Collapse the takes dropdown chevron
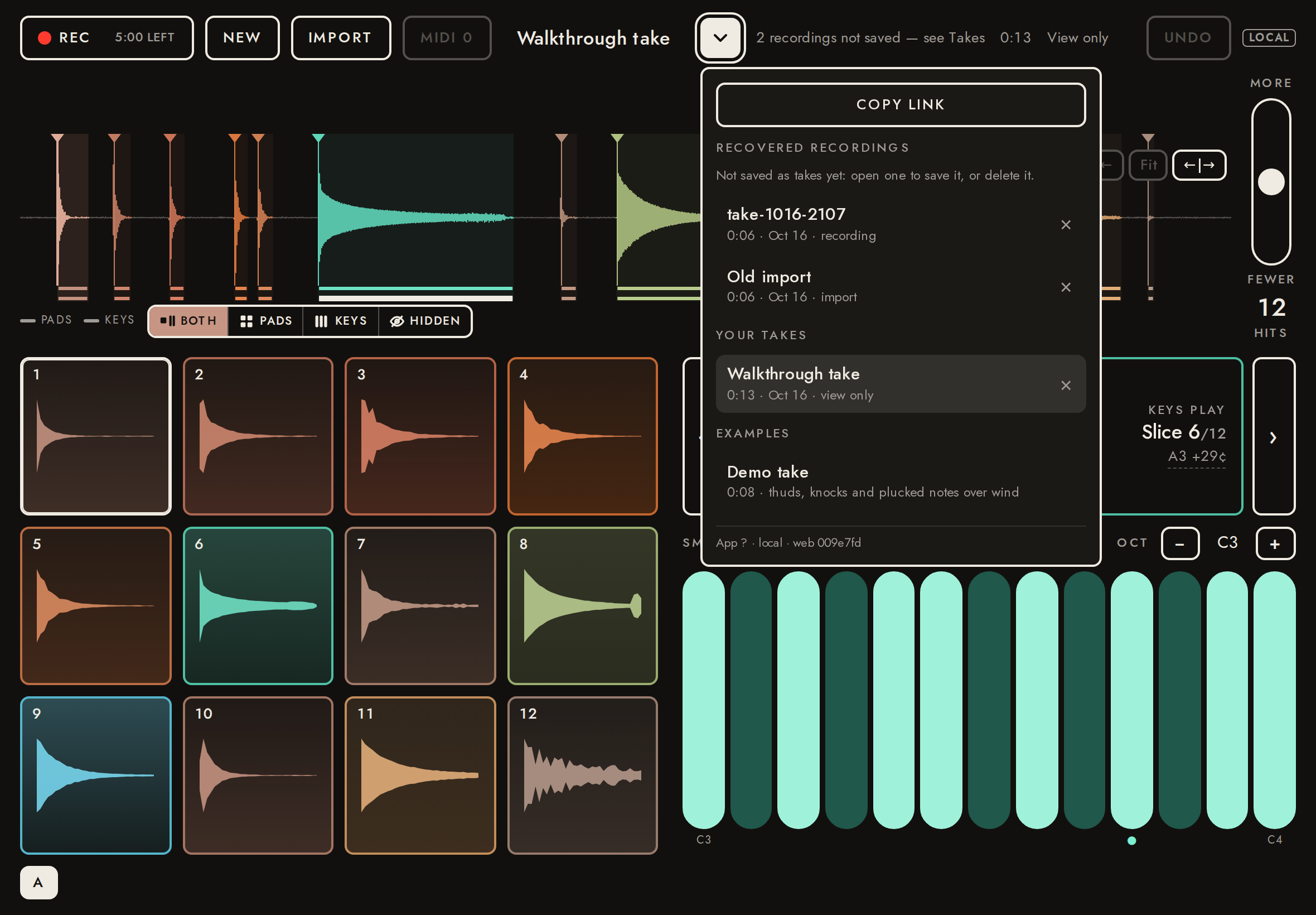Image resolution: width=1316 pixels, height=915 pixels. (x=719, y=38)
